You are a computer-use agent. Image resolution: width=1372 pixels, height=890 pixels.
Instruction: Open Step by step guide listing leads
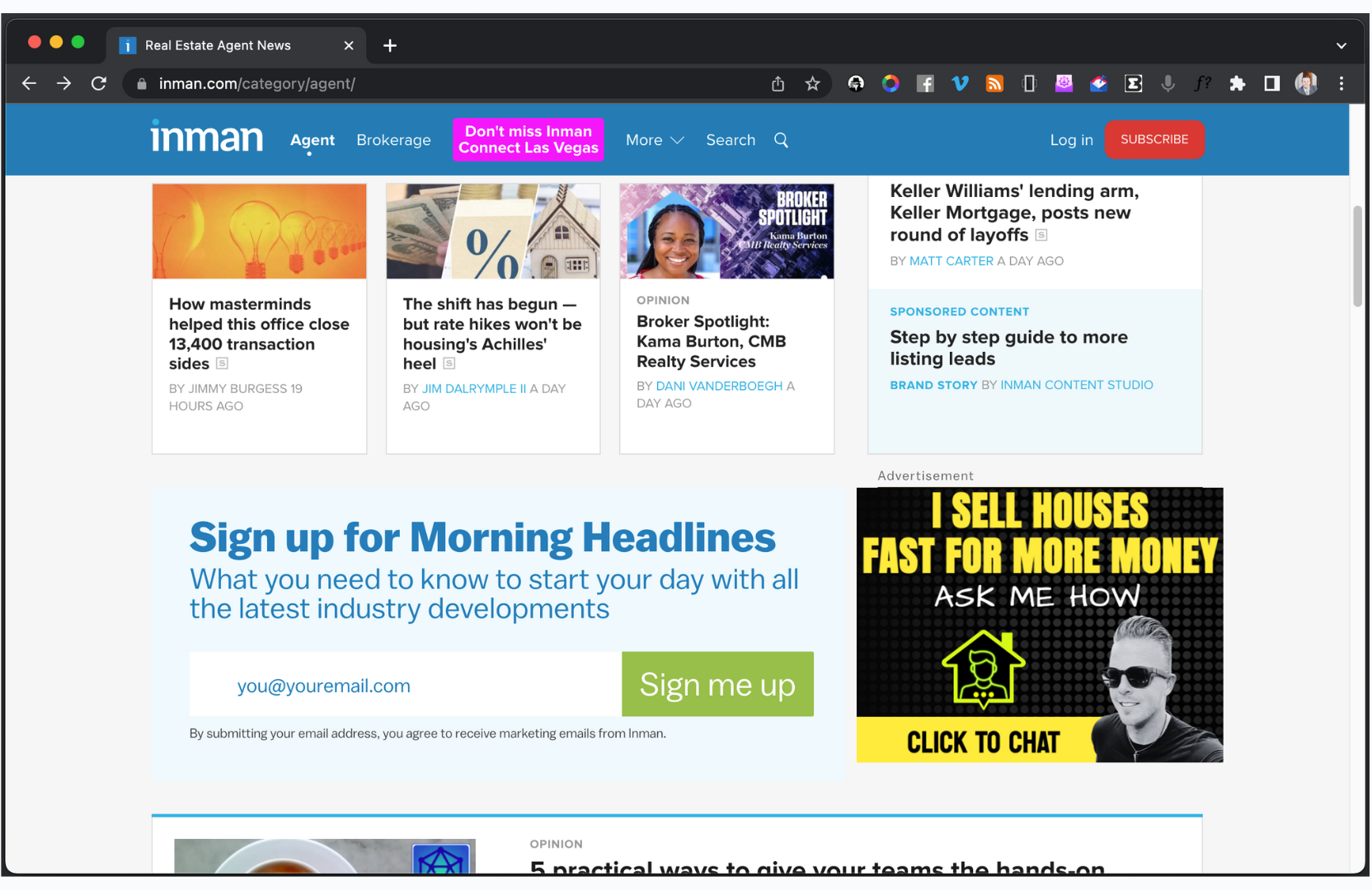coord(1008,348)
